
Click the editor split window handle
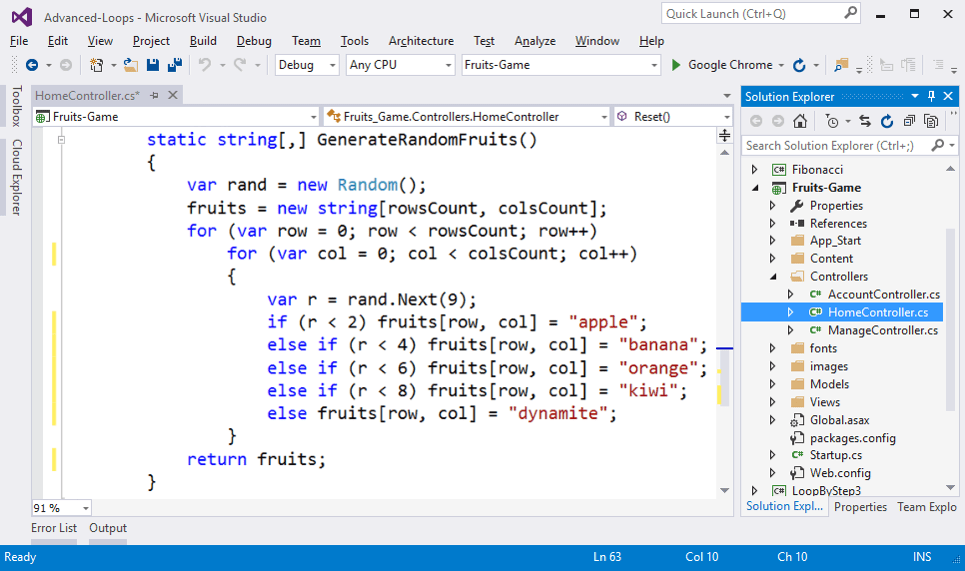pos(724,136)
